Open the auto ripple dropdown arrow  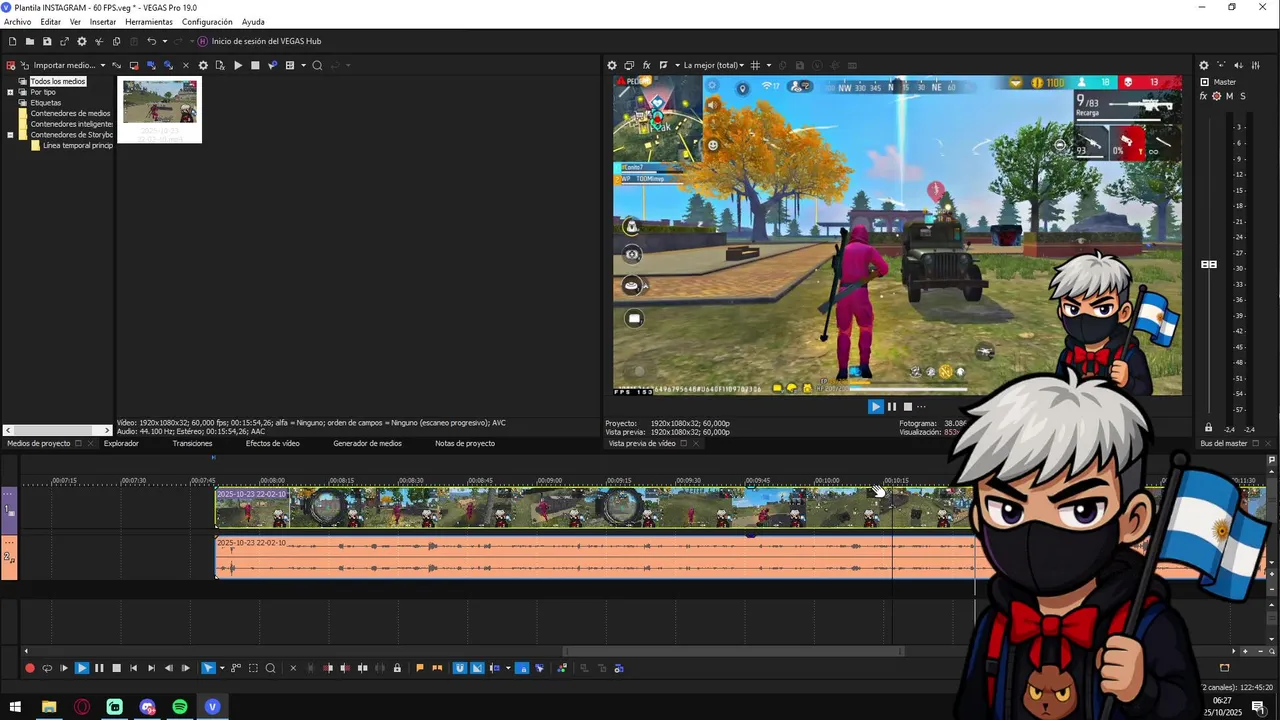click(508, 668)
